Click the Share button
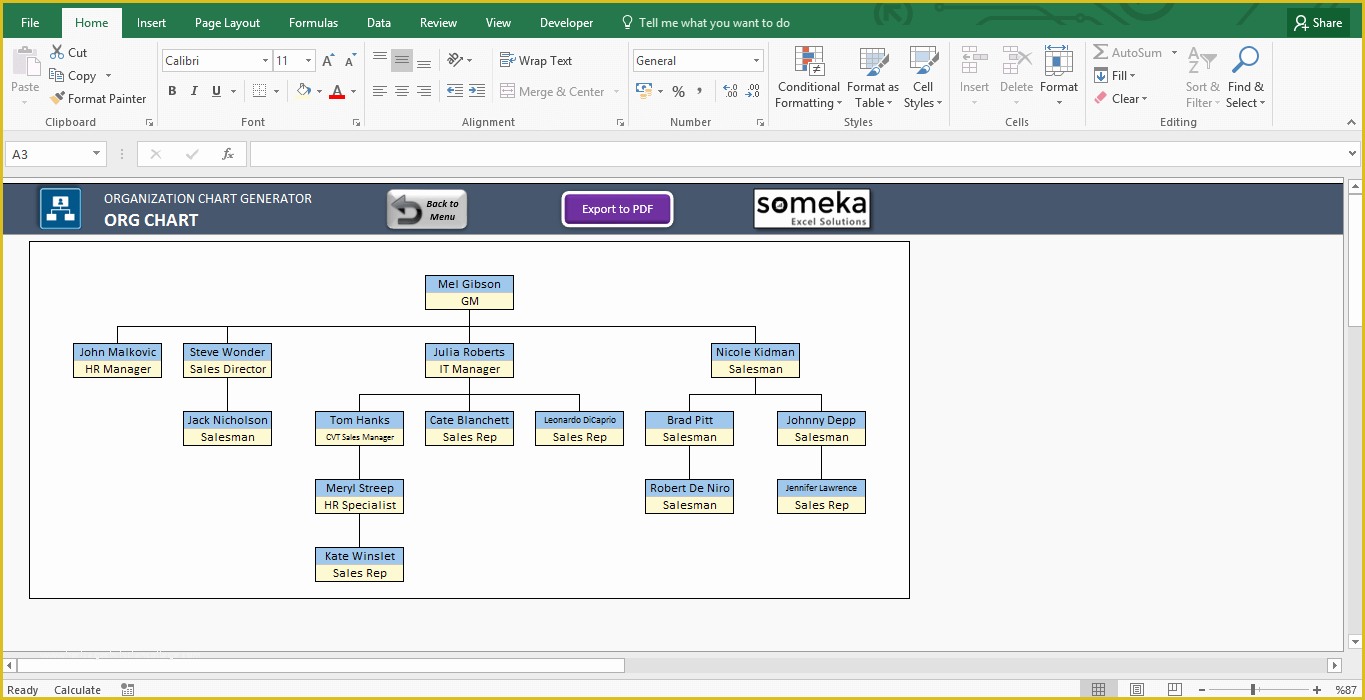The width and height of the screenshot is (1365, 700). coord(1317,23)
